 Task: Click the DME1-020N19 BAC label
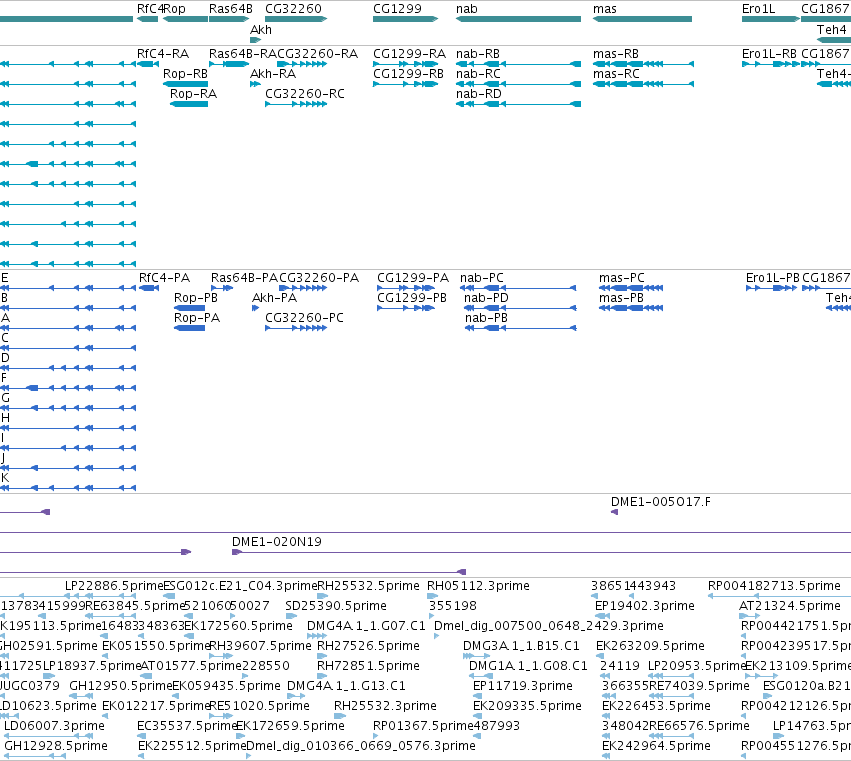tap(277, 542)
